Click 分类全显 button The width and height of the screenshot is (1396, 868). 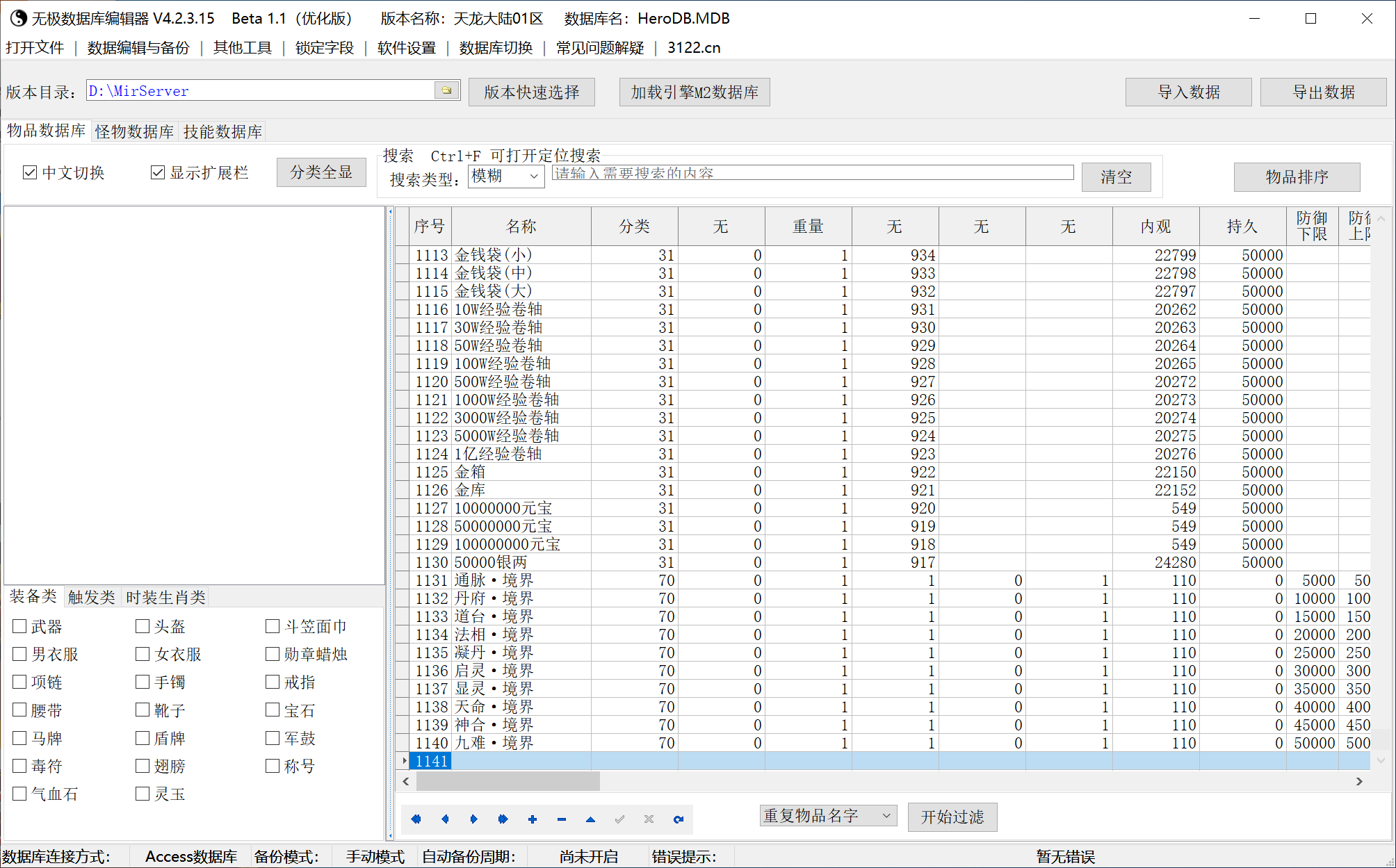click(x=321, y=172)
